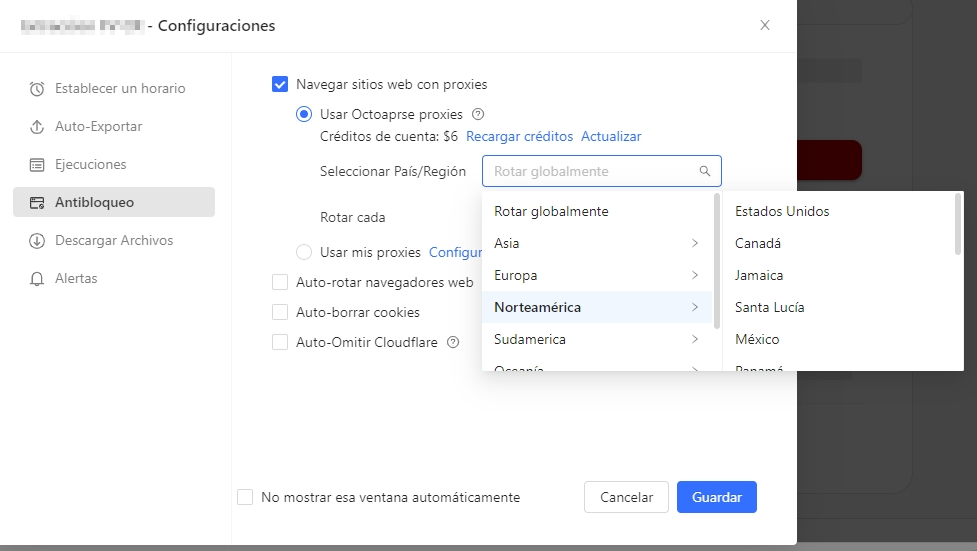Click the clock icon beside Establecer un horario
This screenshot has width=977, height=551.
[37, 89]
